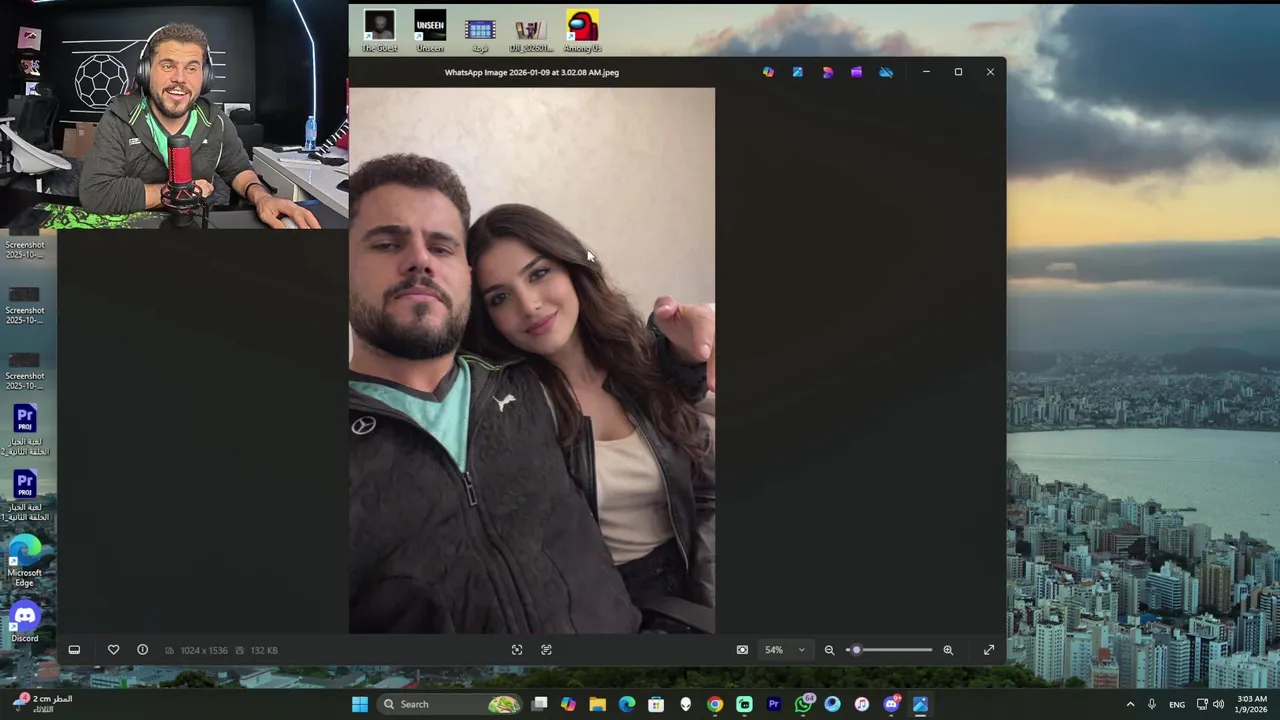
Task: Open the Discord desktop shortcut
Action: [x=24, y=623]
